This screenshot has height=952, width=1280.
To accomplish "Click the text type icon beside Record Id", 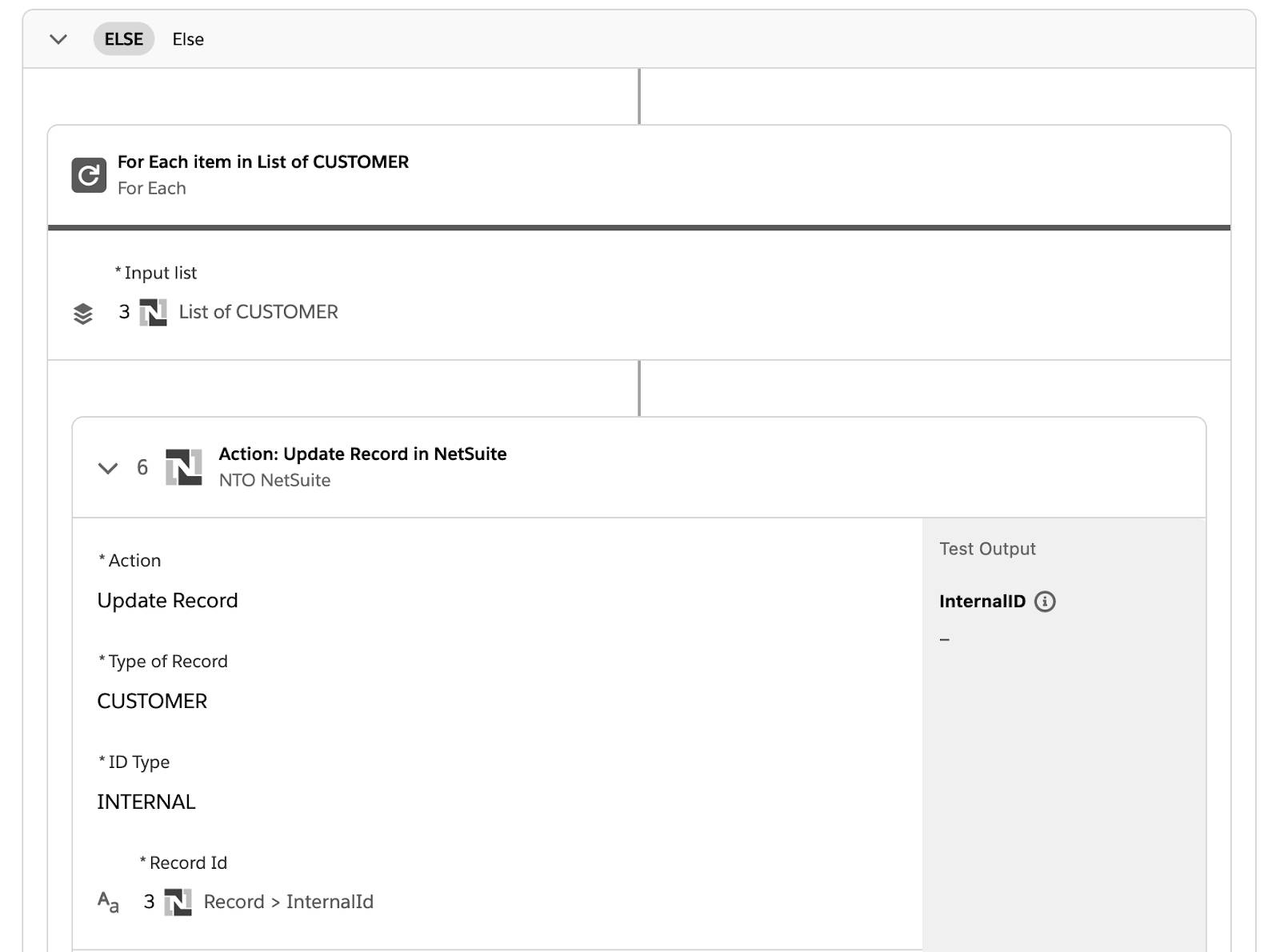I will (x=108, y=902).
